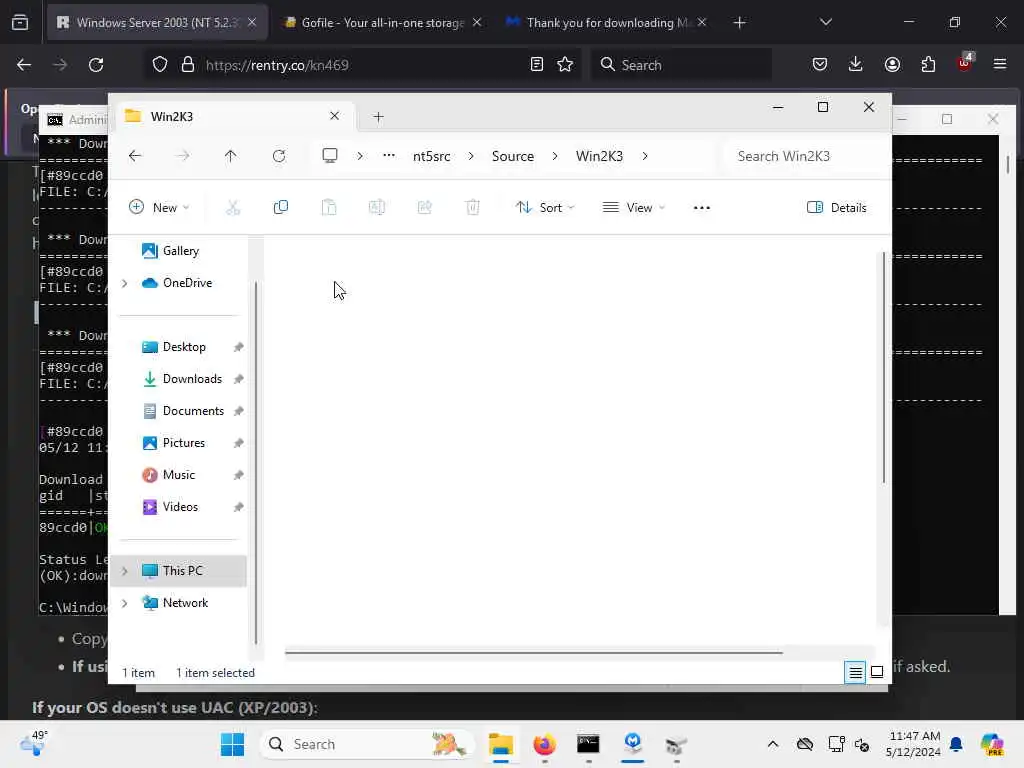Click the nt5src breadcrumb
Viewport: 1024px width, 768px height.
(x=432, y=156)
